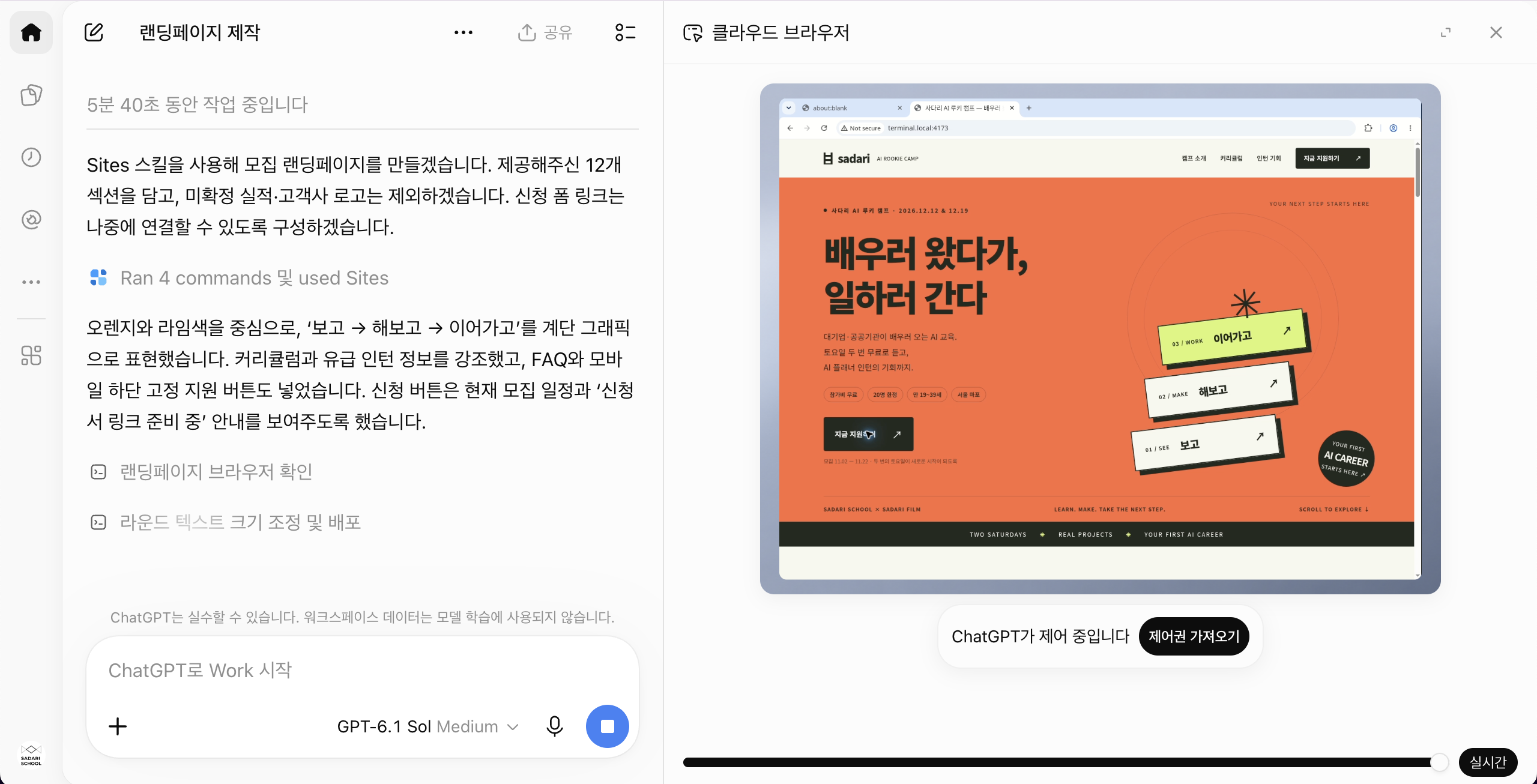Image resolution: width=1537 pixels, height=784 pixels.
Task: Click the 이어가고 step card
Action: (x=1233, y=338)
